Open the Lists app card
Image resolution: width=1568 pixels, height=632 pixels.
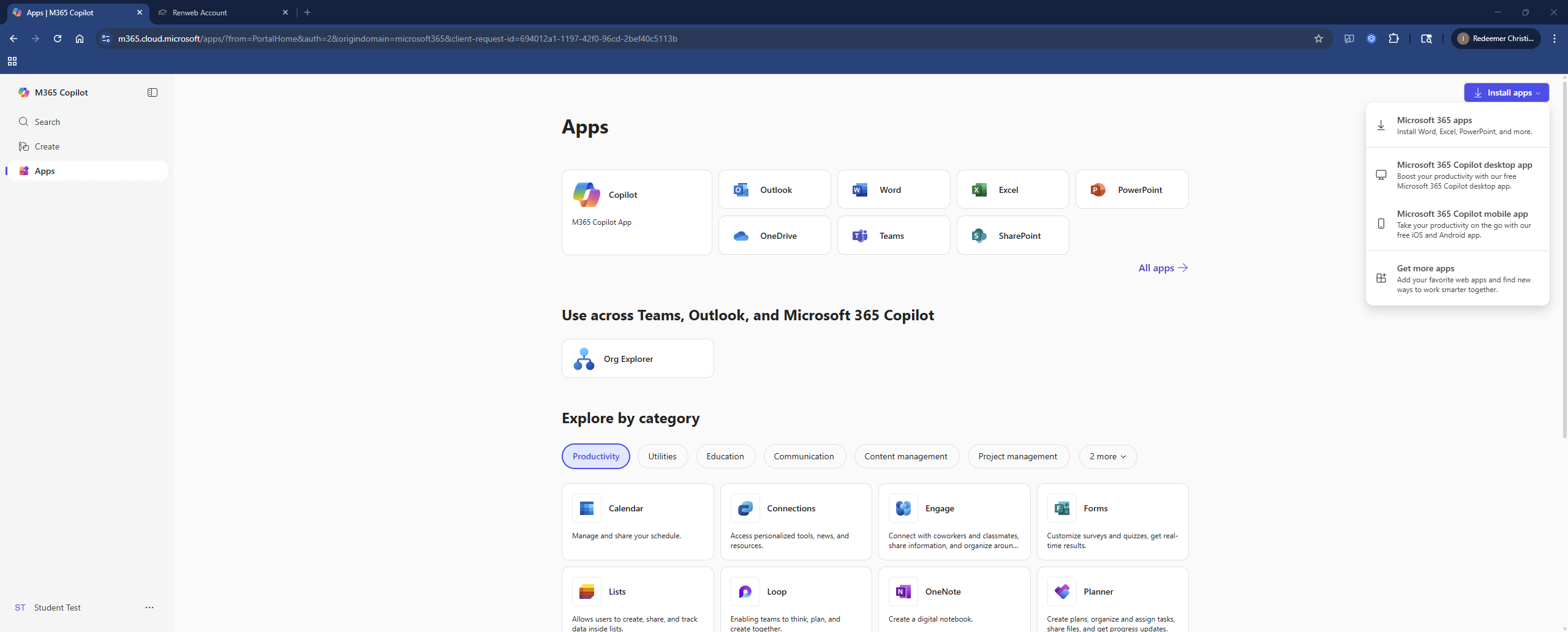coord(638,600)
